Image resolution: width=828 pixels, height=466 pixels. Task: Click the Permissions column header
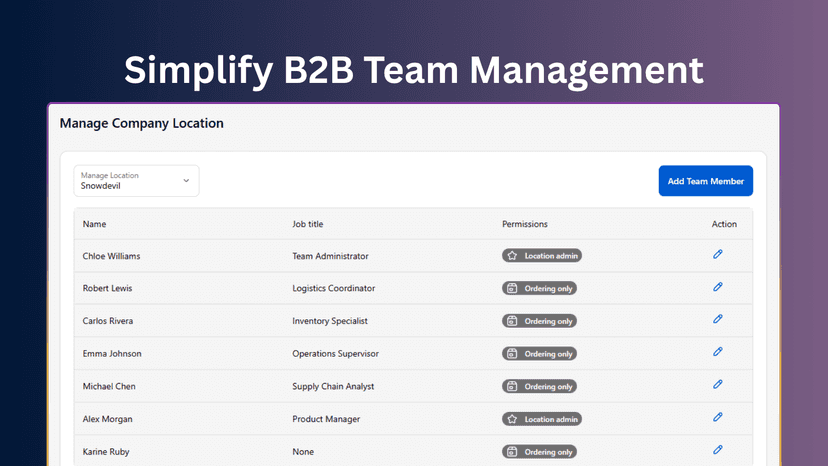point(525,224)
